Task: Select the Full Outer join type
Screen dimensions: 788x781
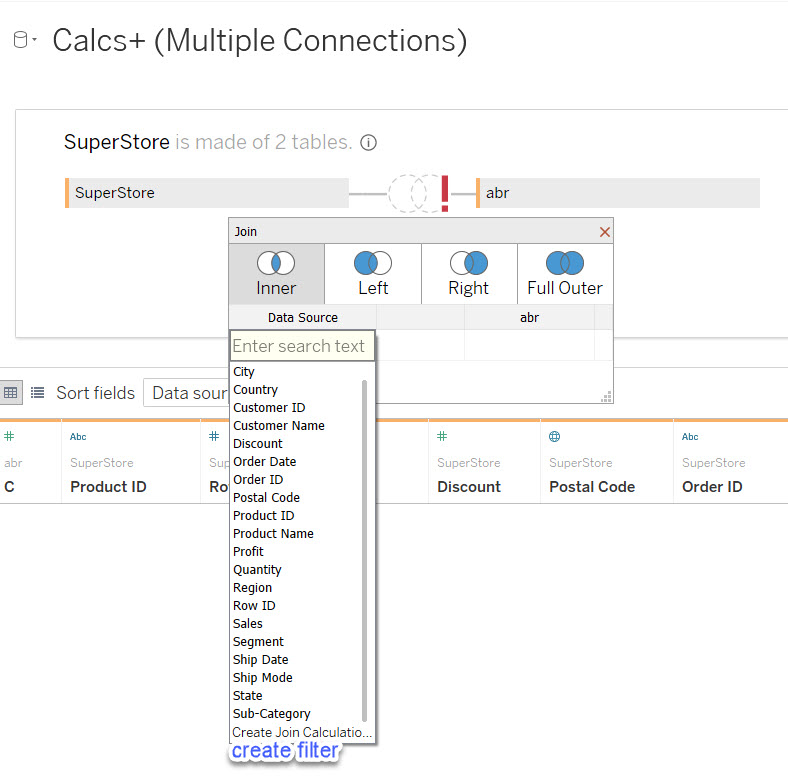Action: click(x=565, y=274)
